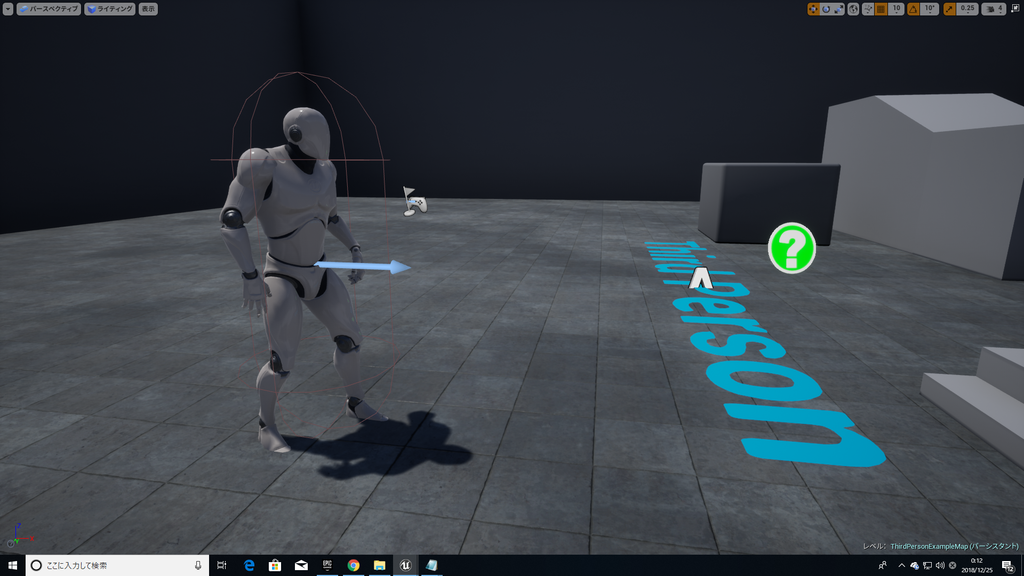Open viewport options dropdown arrow at top-left

tap(8, 9)
